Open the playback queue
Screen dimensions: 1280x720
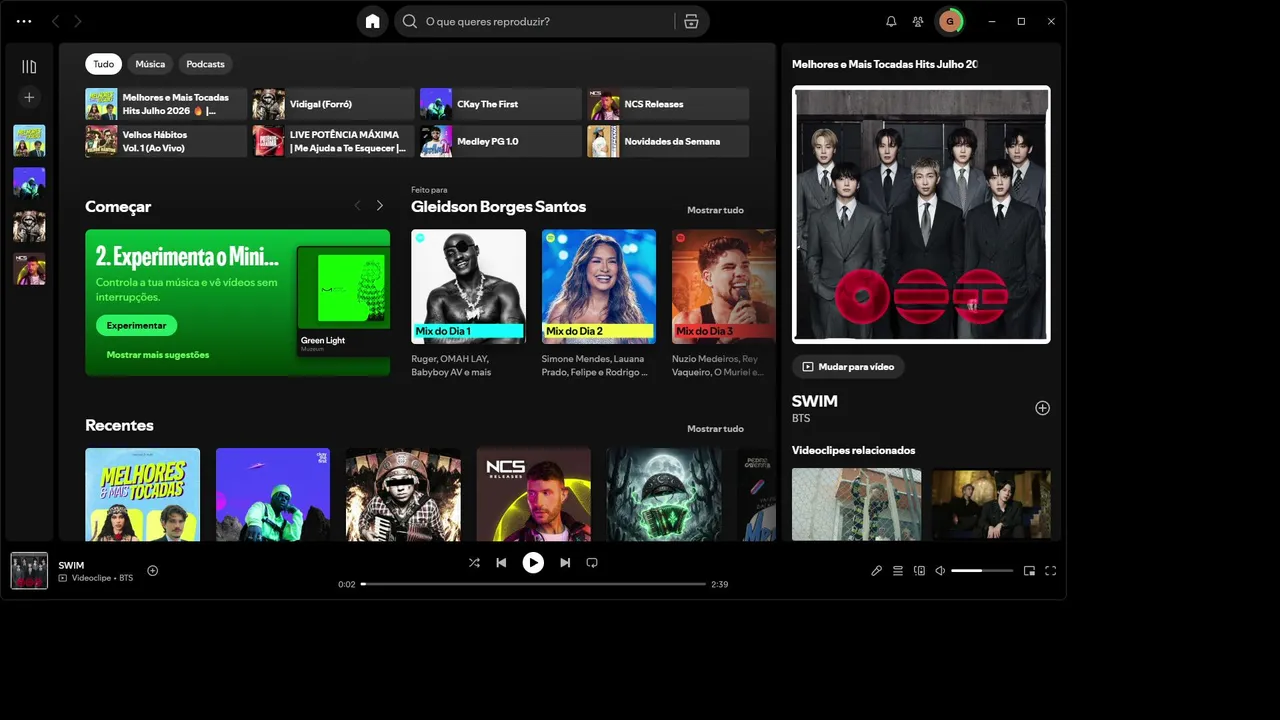click(898, 571)
